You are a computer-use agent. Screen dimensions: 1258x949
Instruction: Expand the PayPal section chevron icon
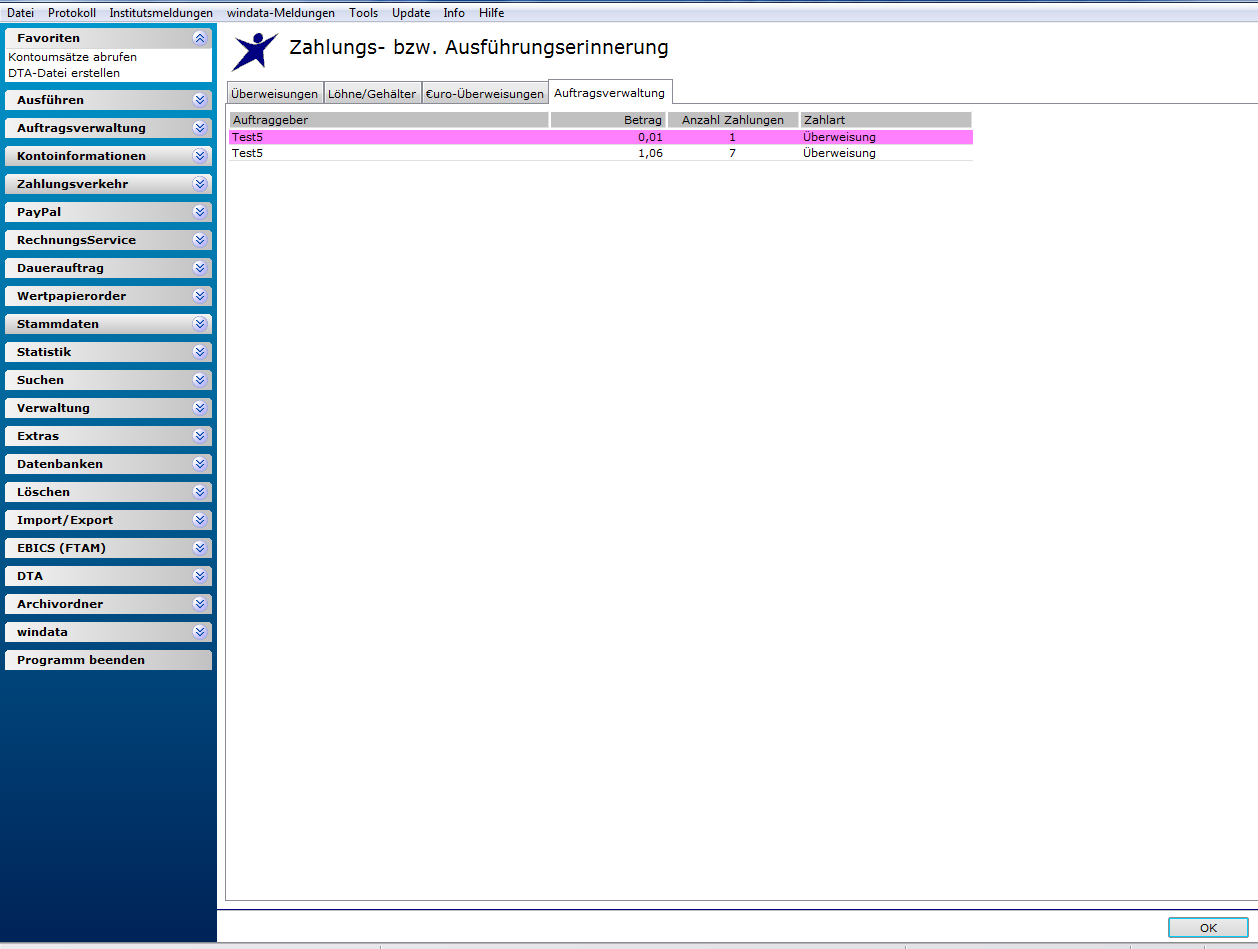coord(200,212)
